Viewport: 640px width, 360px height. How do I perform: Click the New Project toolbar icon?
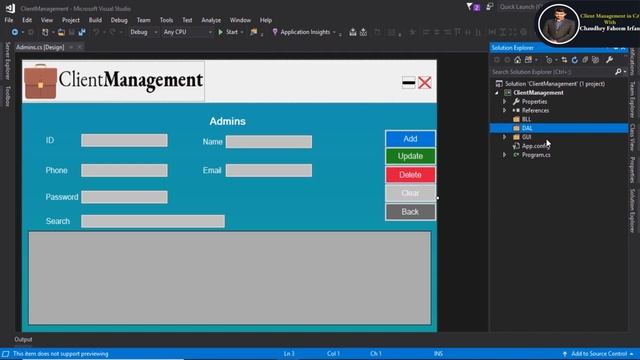[45, 32]
